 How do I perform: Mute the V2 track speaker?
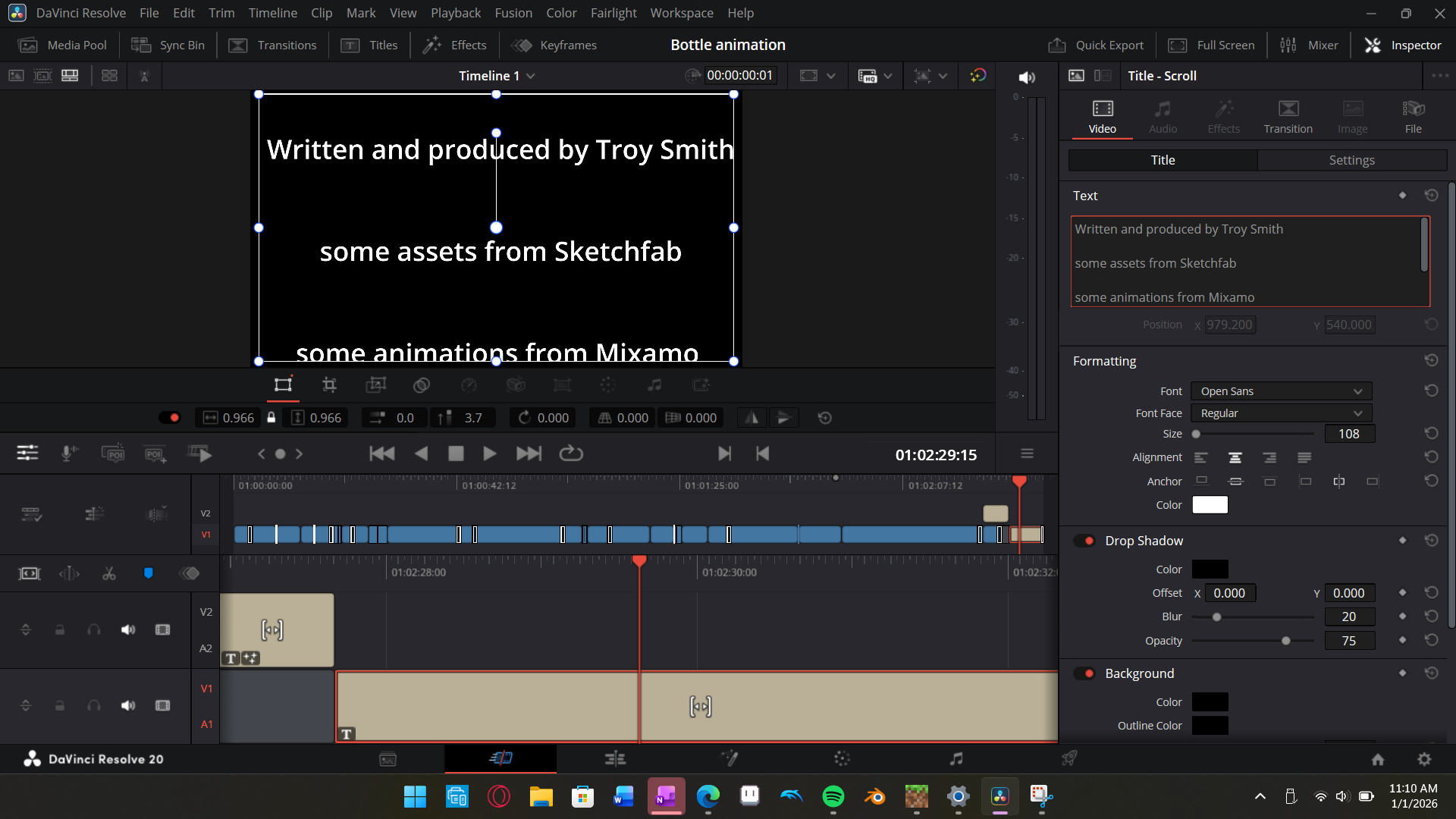pyautogui.click(x=128, y=629)
